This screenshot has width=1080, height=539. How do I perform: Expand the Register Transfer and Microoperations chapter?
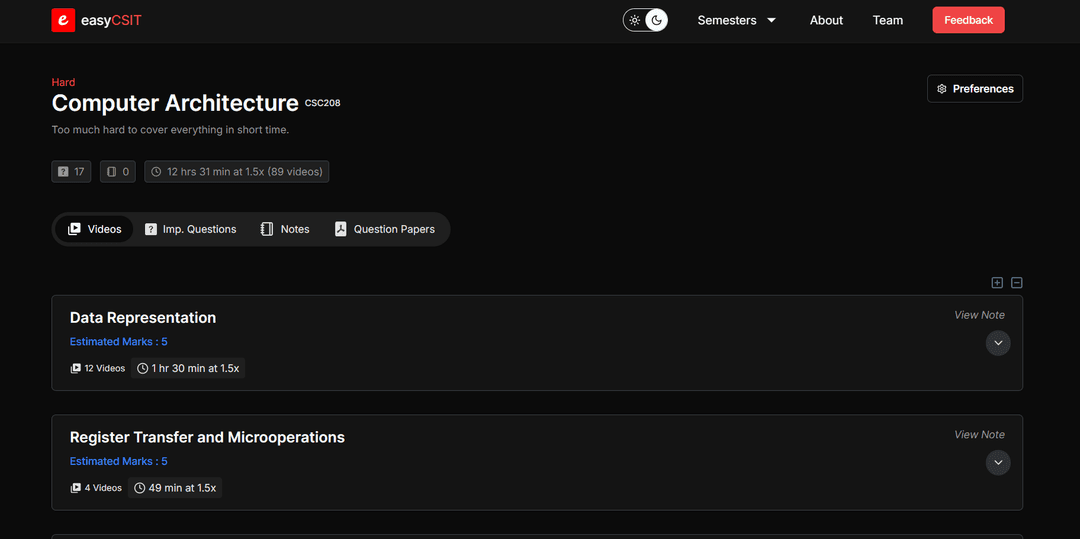pos(997,463)
